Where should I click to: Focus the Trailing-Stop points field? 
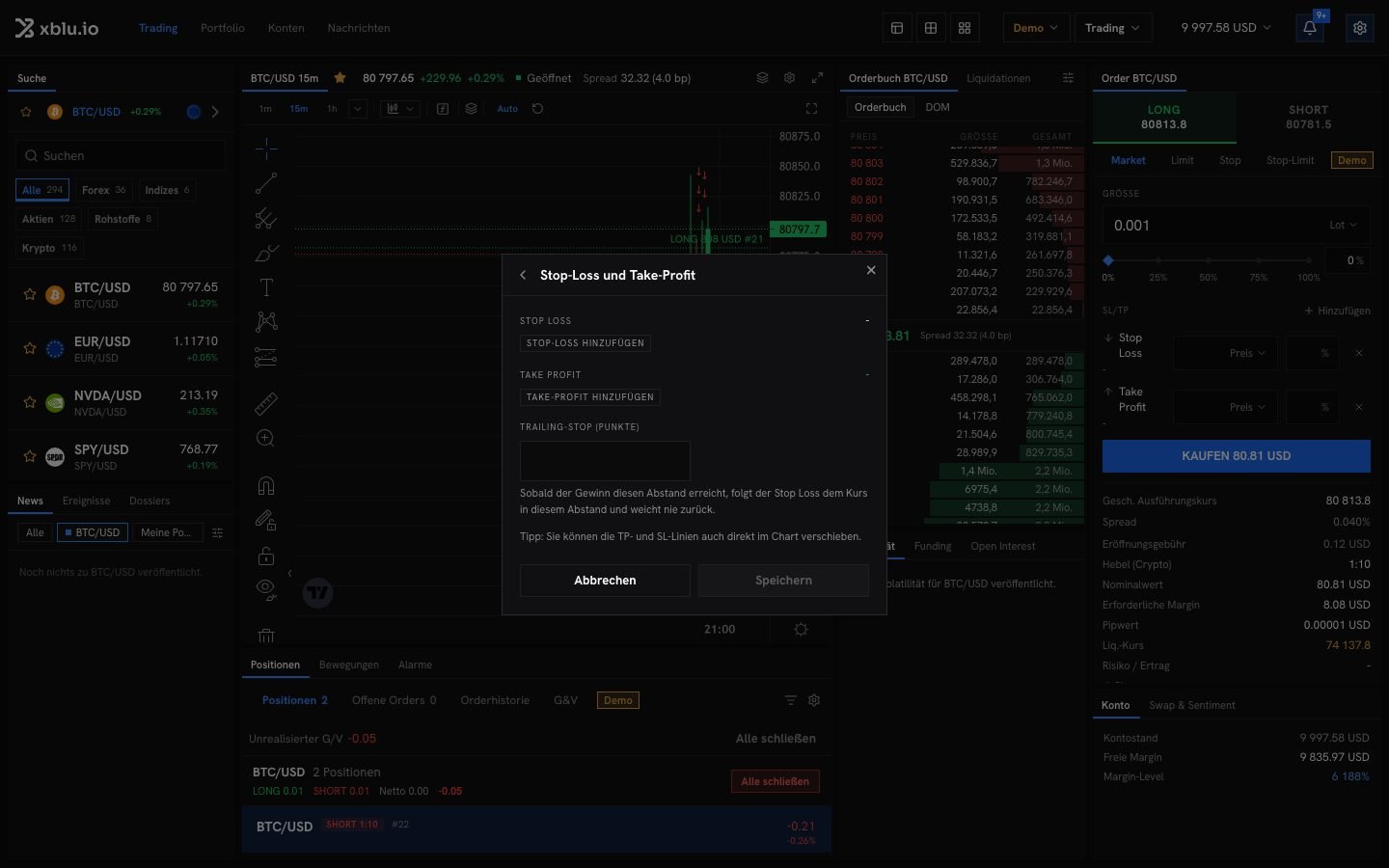(x=605, y=461)
